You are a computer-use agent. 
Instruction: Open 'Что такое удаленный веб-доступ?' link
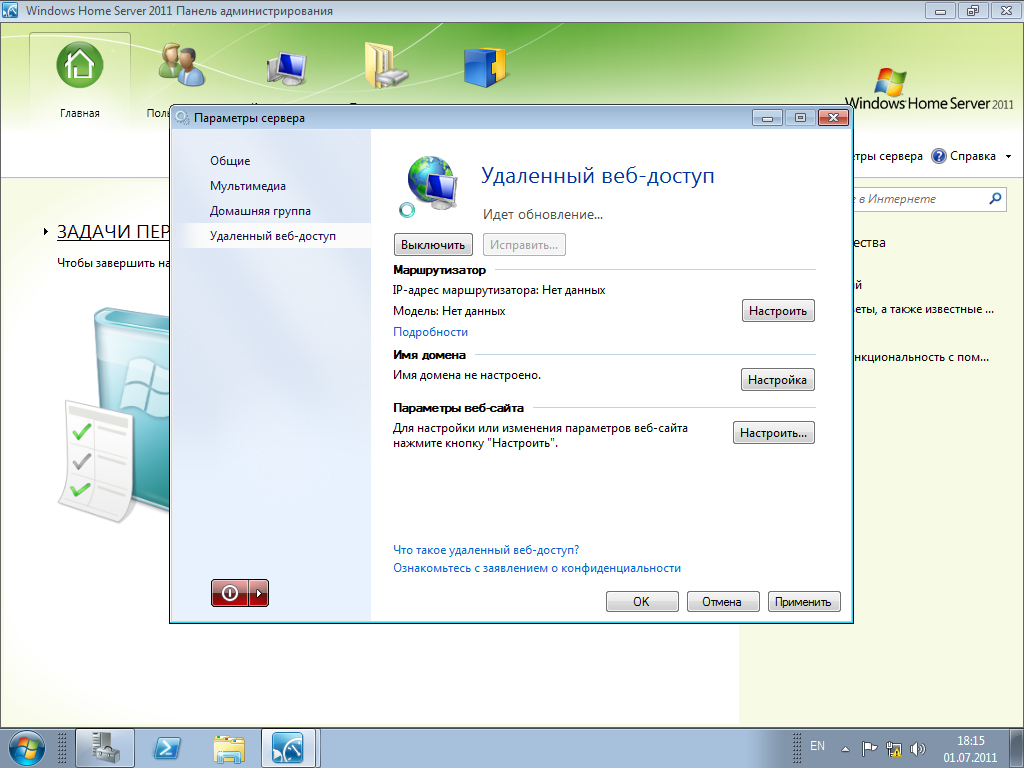coord(486,550)
